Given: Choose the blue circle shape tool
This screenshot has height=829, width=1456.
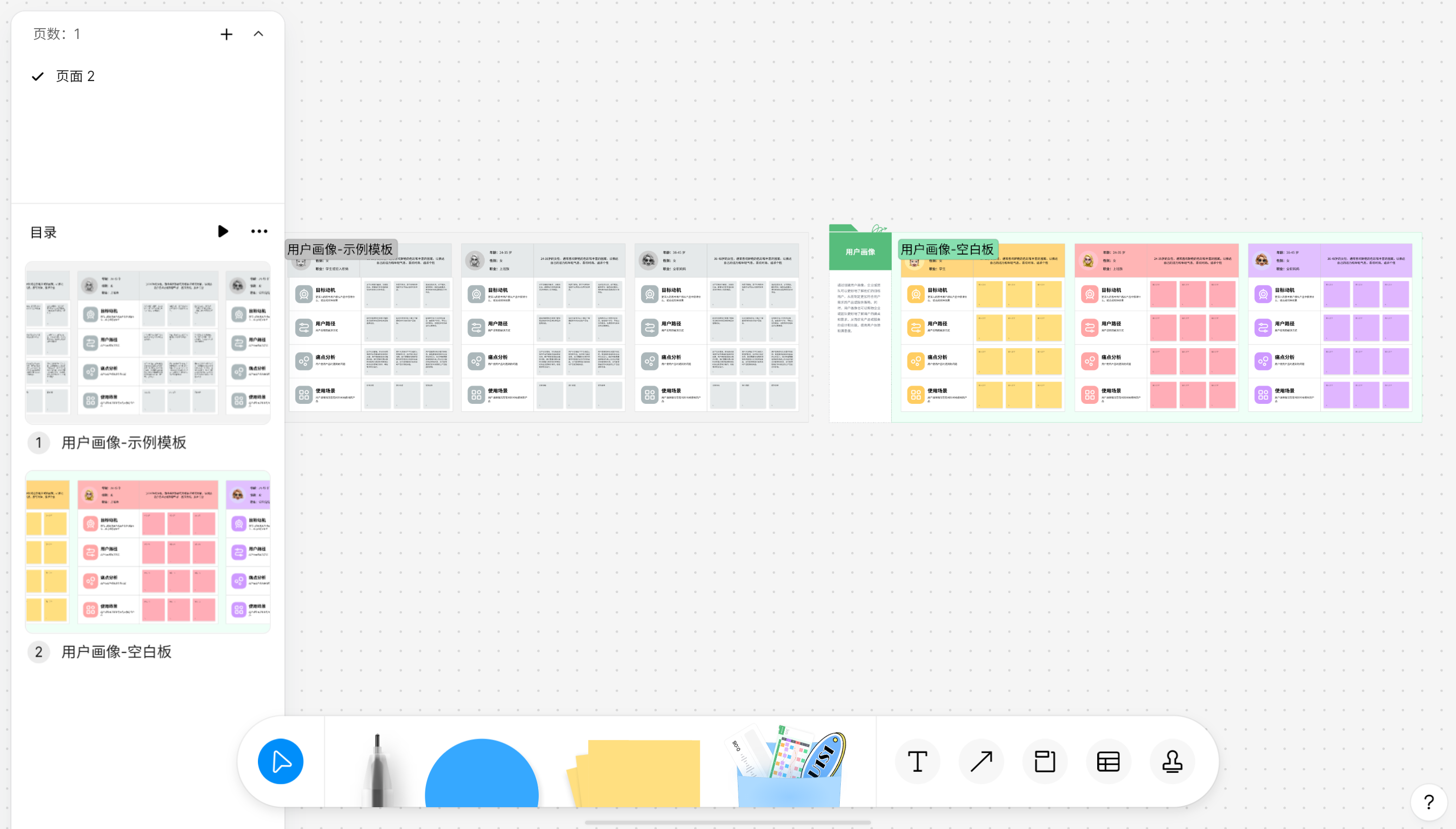Looking at the screenshot, I should click(482, 773).
